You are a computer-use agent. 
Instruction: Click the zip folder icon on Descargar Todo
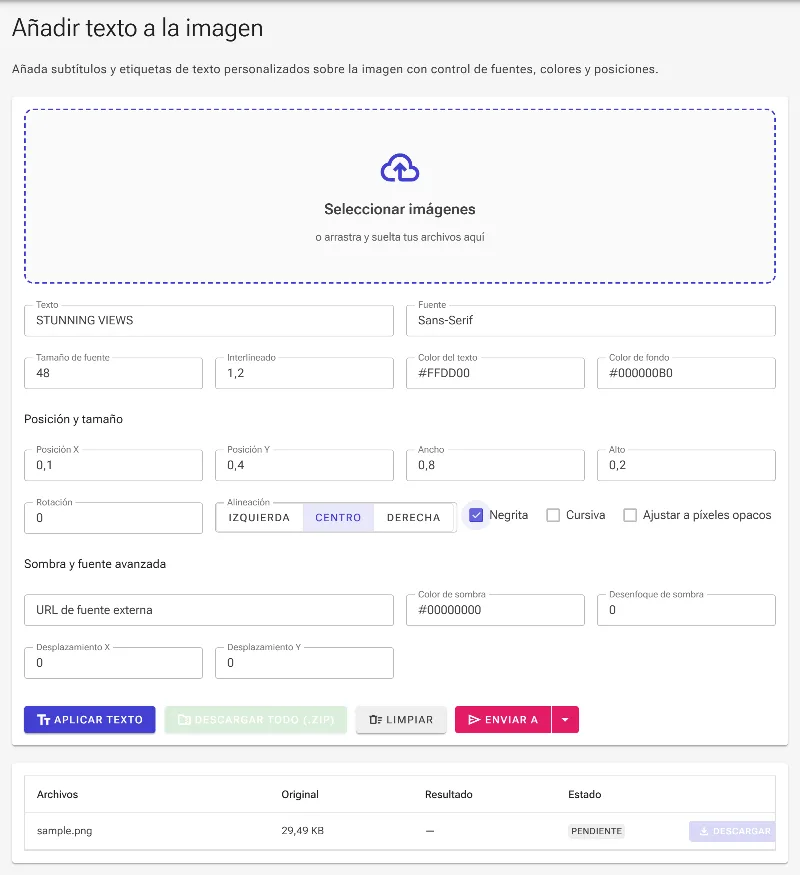coord(184,720)
